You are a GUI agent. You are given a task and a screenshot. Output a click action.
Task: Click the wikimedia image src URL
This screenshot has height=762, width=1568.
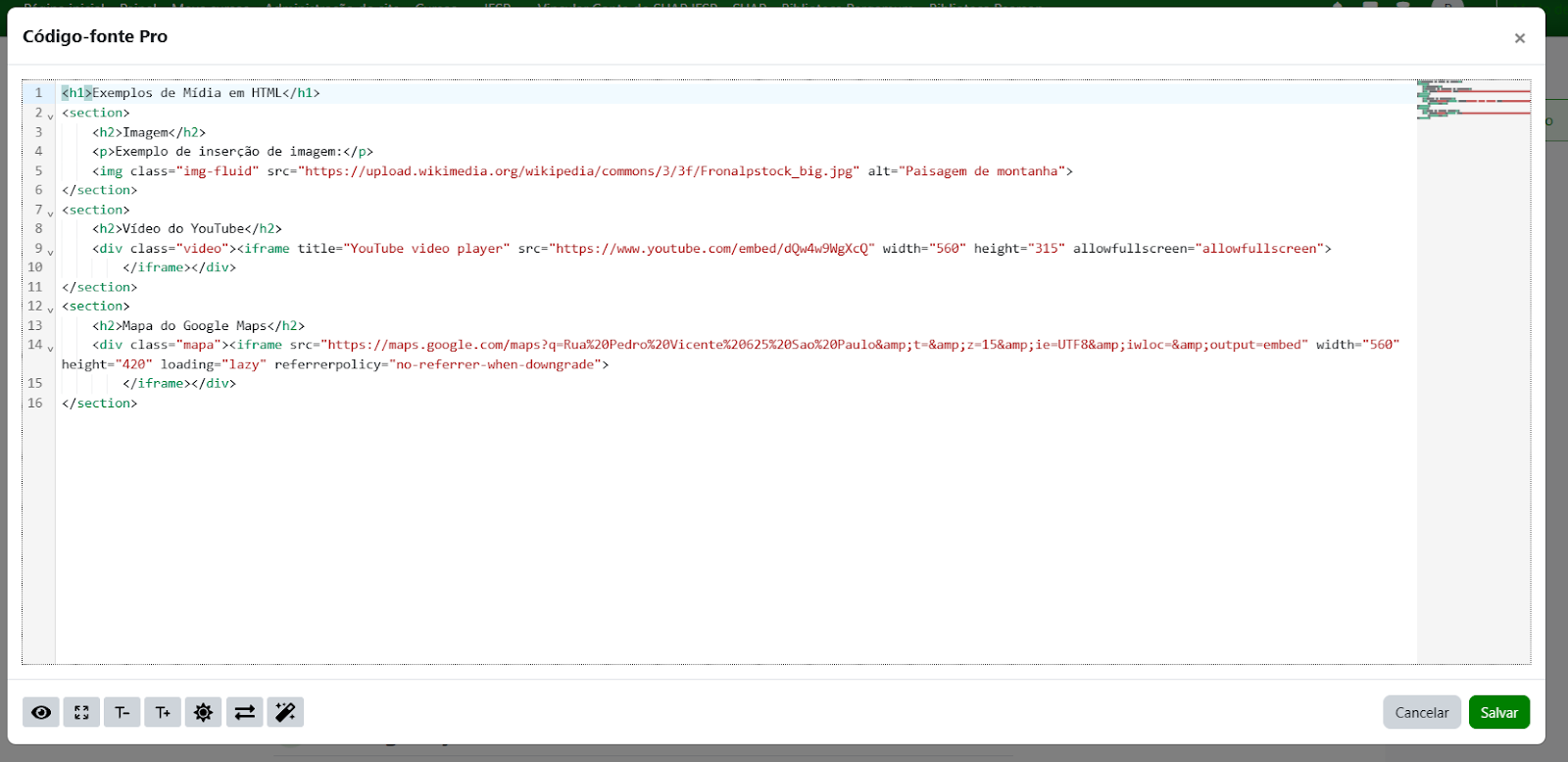578,171
